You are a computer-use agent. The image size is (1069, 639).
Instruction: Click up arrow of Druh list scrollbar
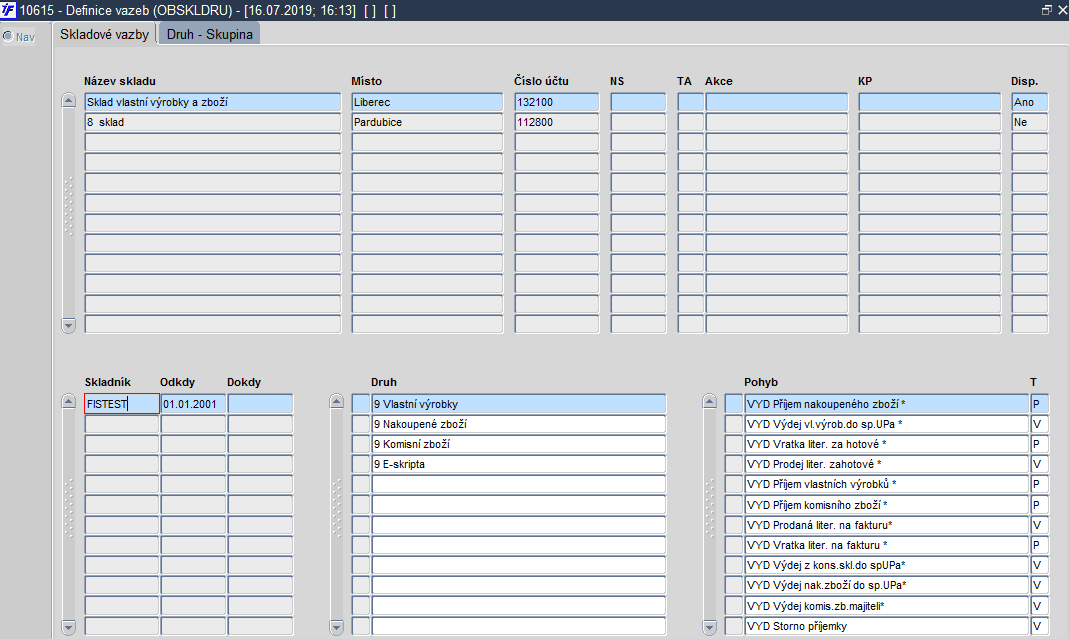336,402
